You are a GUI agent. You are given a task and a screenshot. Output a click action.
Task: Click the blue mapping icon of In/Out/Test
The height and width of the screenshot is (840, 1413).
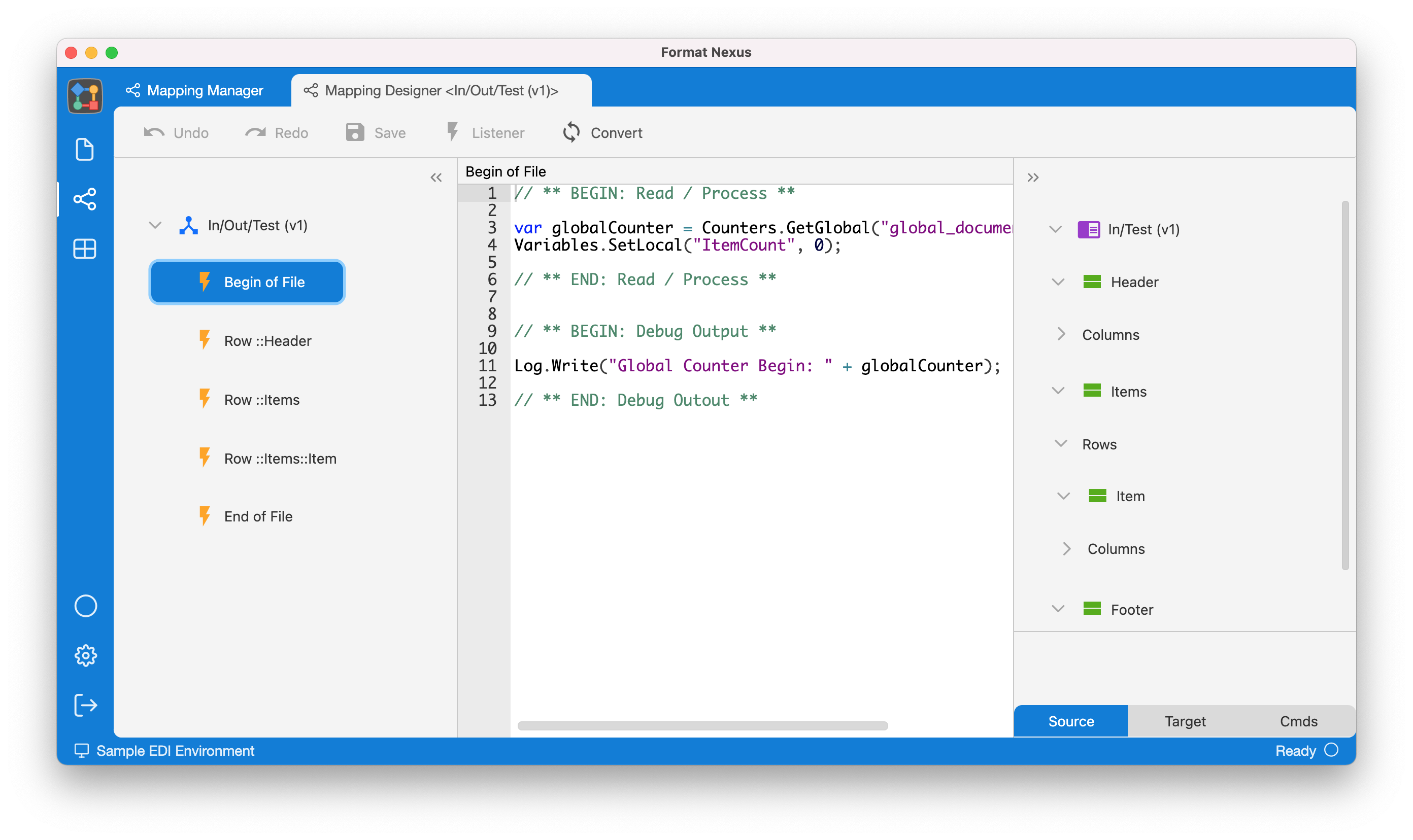pos(189,225)
